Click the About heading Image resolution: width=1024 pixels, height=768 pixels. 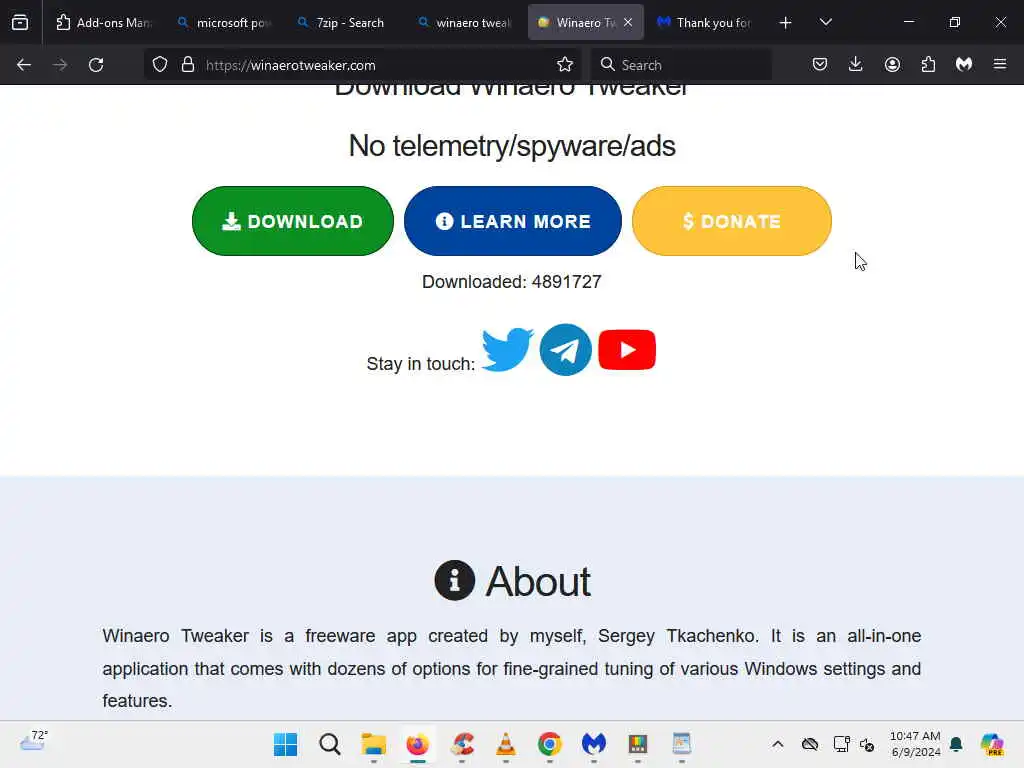click(513, 581)
